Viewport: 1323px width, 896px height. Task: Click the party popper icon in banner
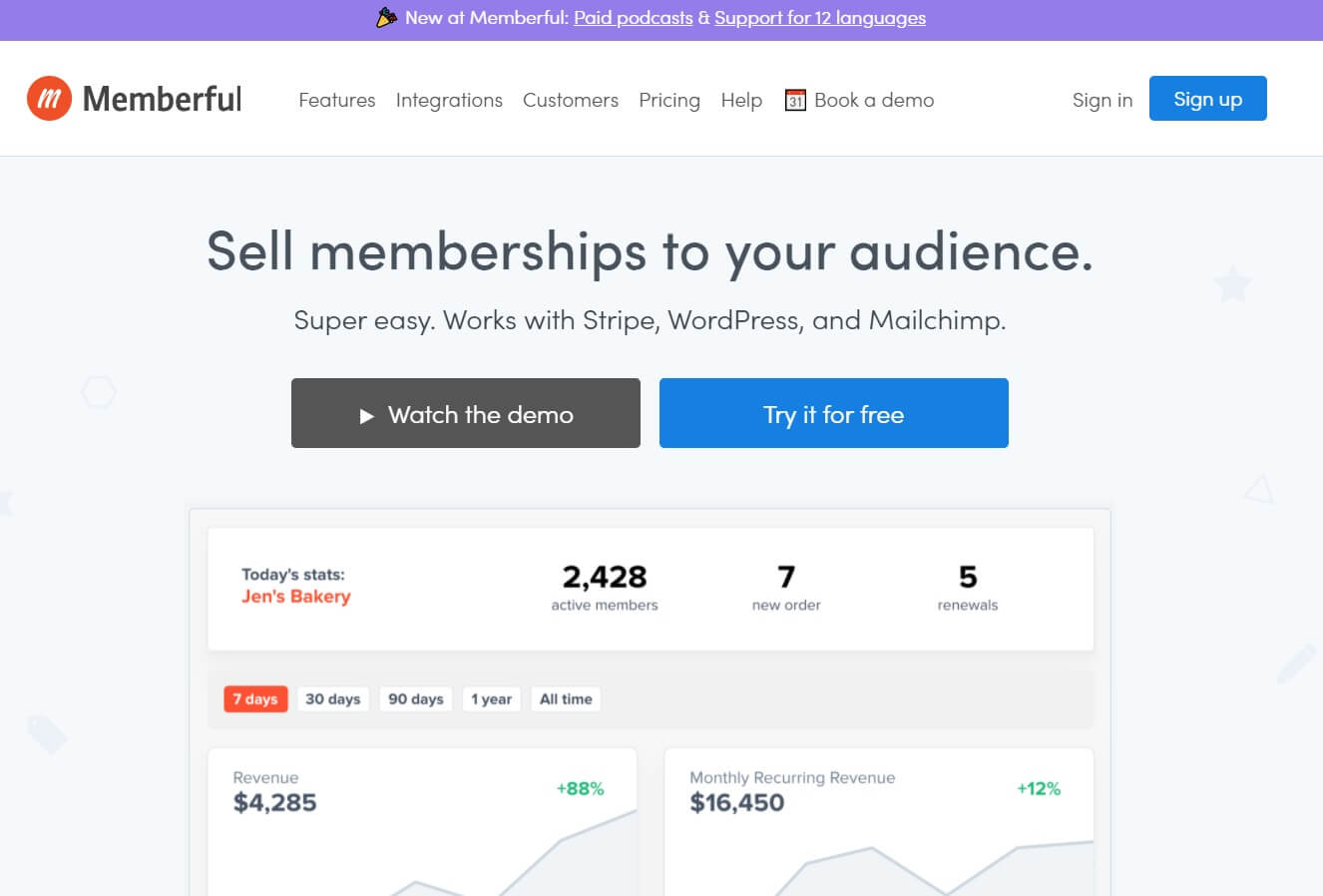pyautogui.click(x=386, y=17)
